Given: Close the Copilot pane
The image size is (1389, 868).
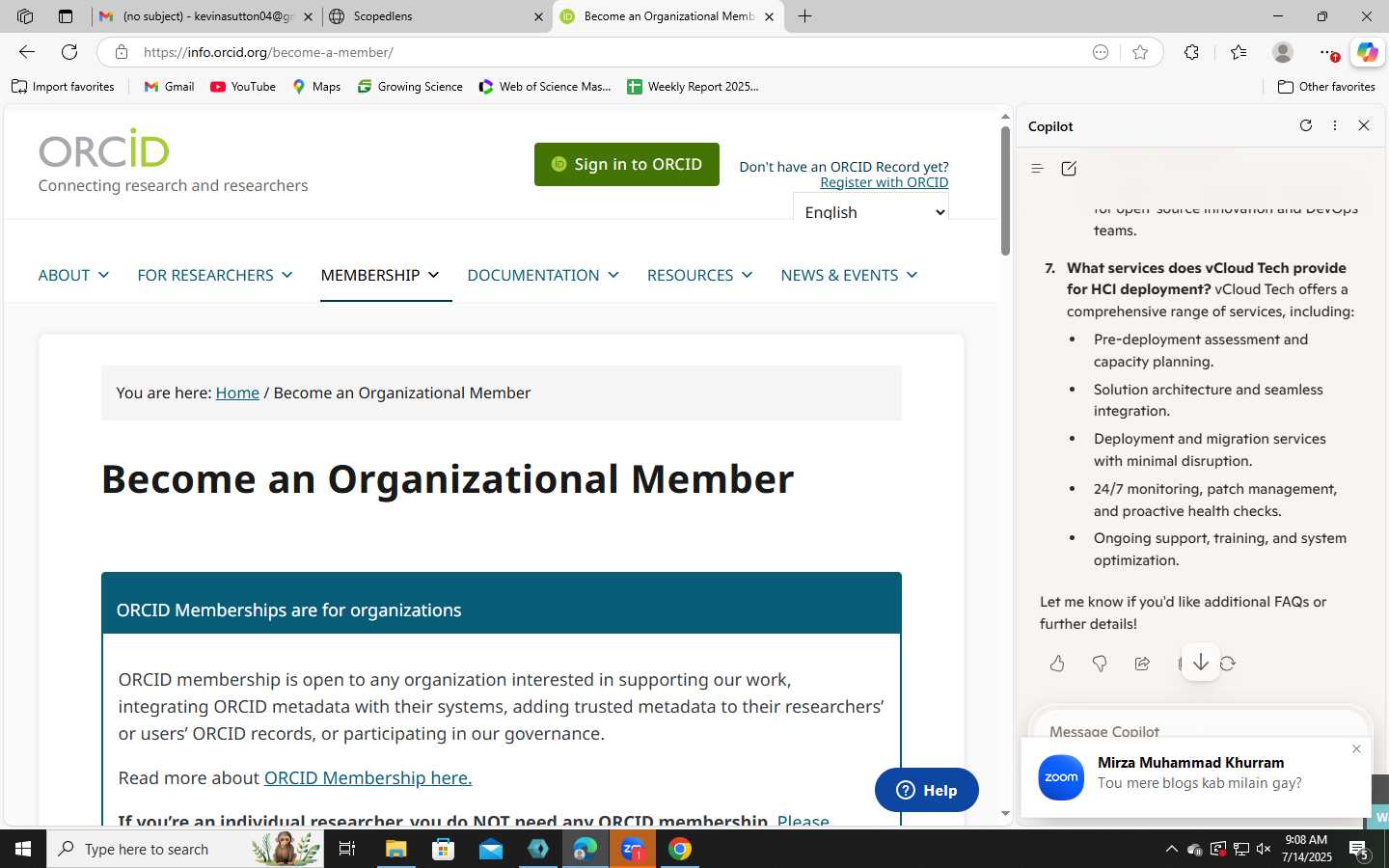Looking at the screenshot, I should 1364,125.
